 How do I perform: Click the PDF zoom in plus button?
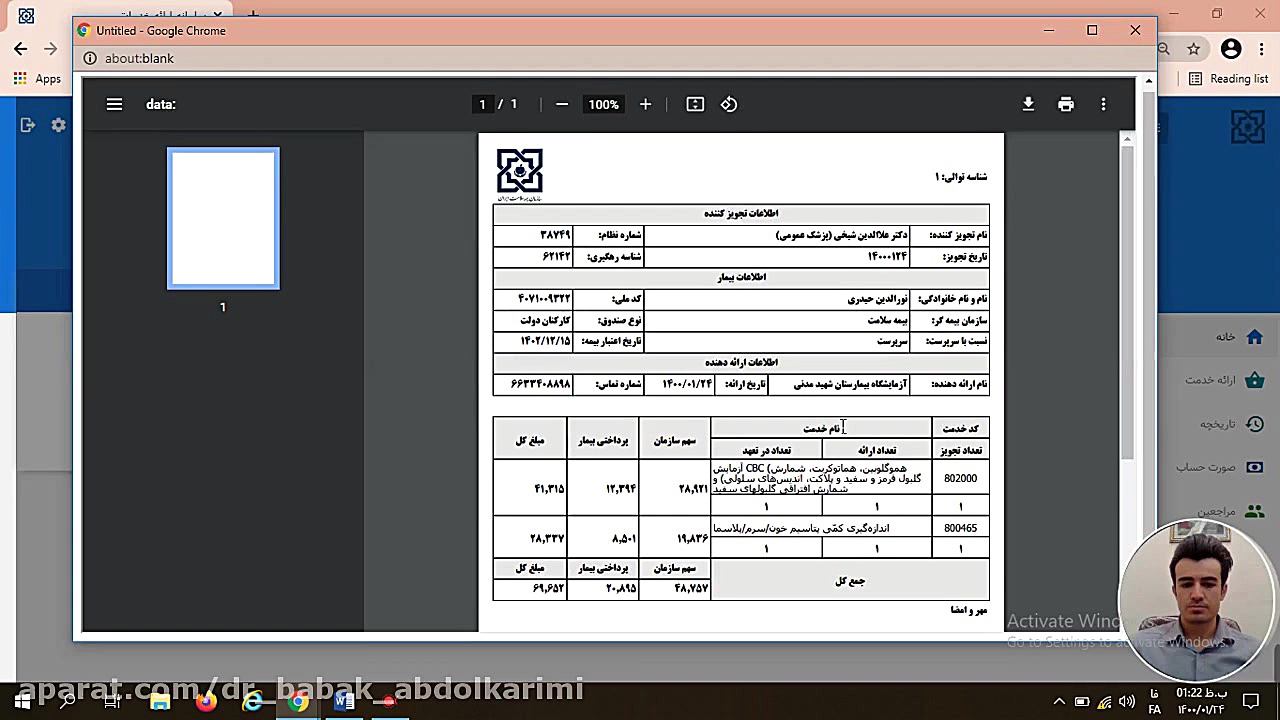[x=645, y=104]
